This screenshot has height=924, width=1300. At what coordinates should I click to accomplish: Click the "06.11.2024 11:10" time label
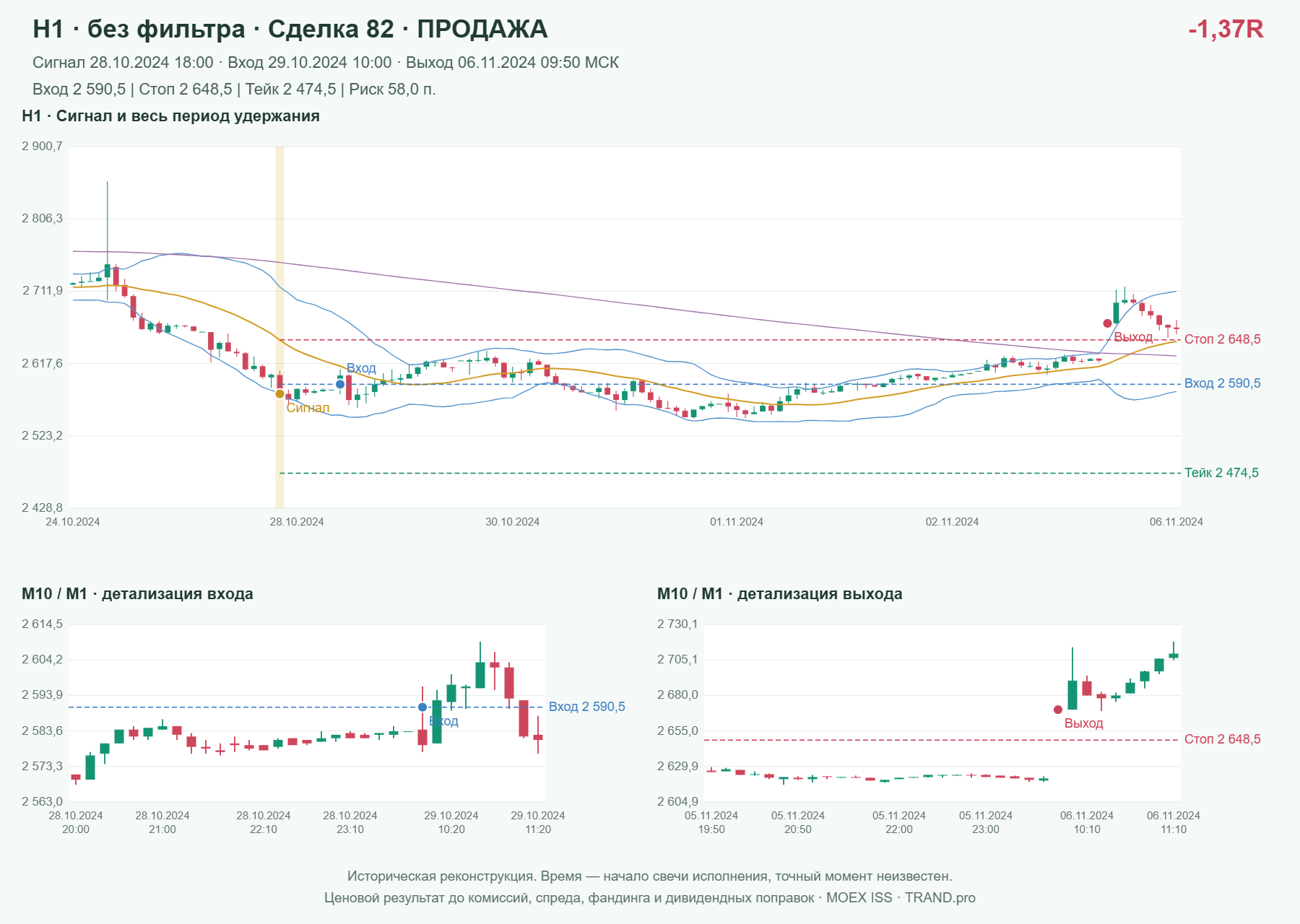point(1174,822)
